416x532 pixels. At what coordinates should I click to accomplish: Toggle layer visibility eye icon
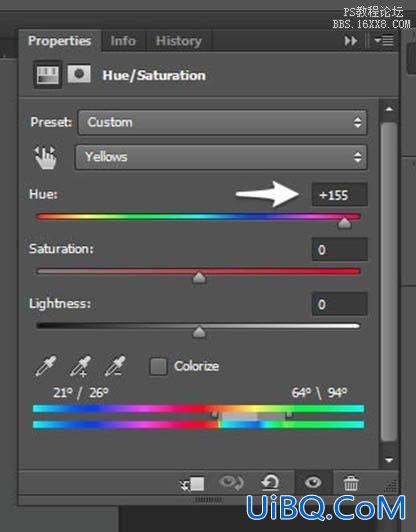313,482
